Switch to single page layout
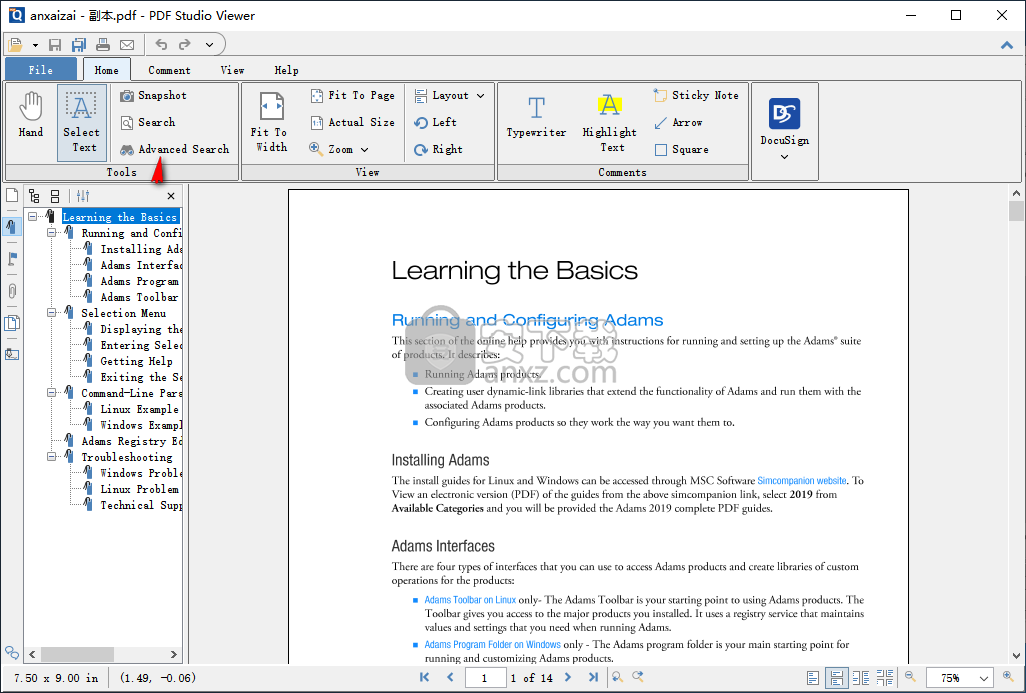 [x=813, y=678]
